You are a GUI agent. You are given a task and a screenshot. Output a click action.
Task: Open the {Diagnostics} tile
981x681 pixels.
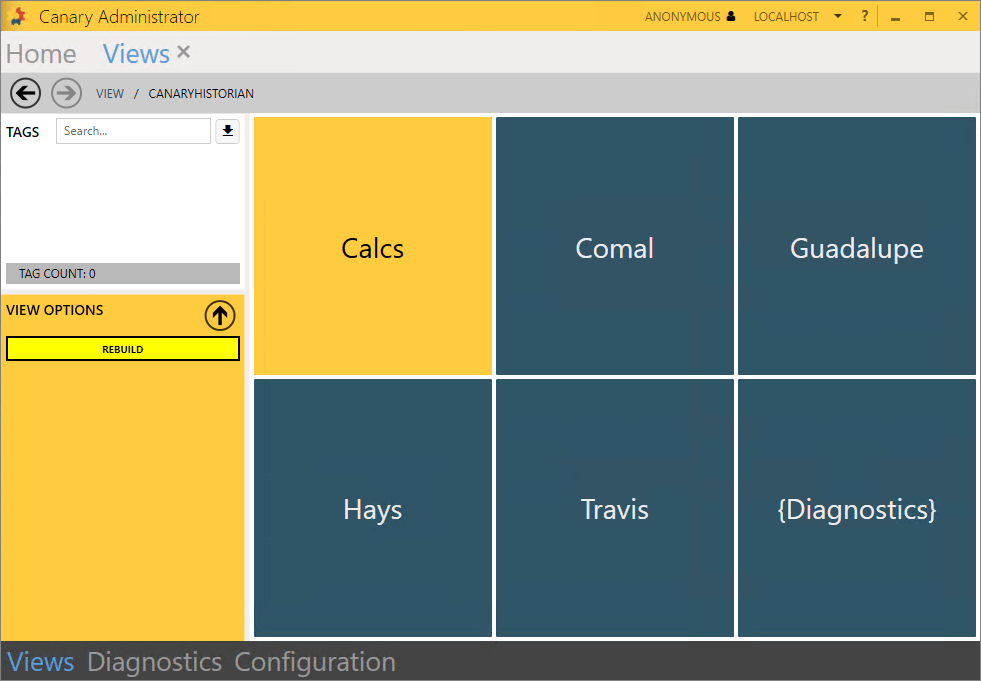click(857, 508)
